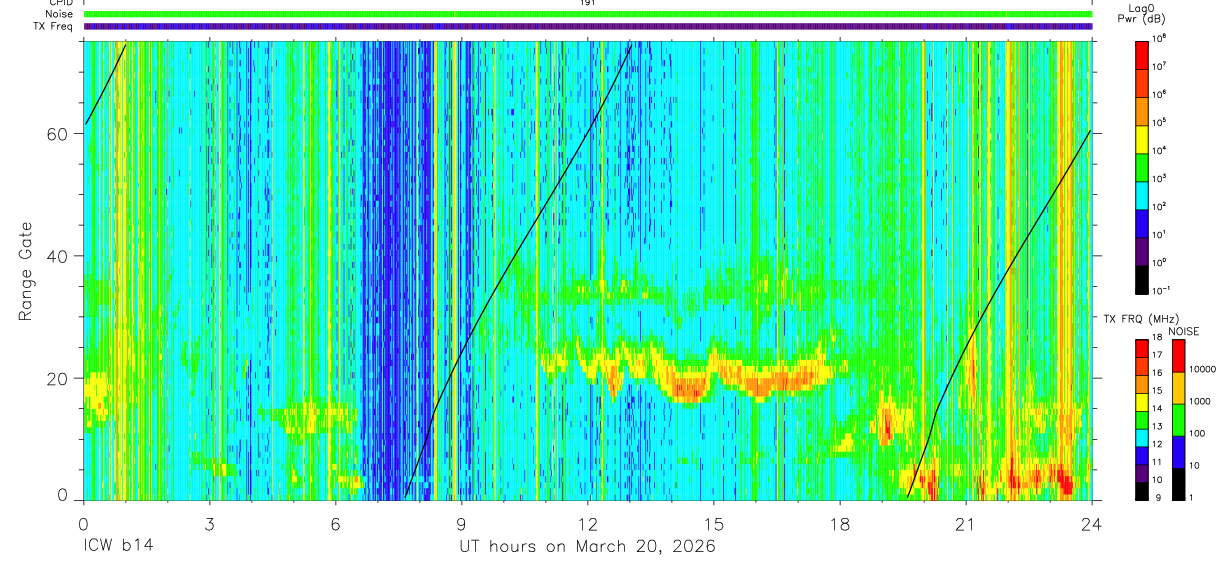Click the "Noise" row label at top left
This screenshot has width=1228, height=567.
coord(61,14)
